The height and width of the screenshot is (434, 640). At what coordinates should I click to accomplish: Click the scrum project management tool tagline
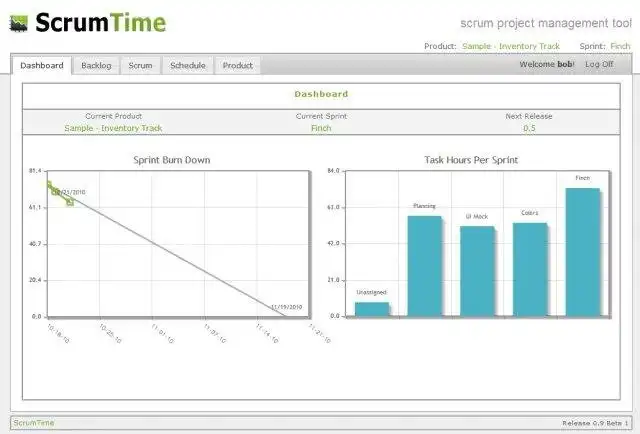[x=546, y=23]
